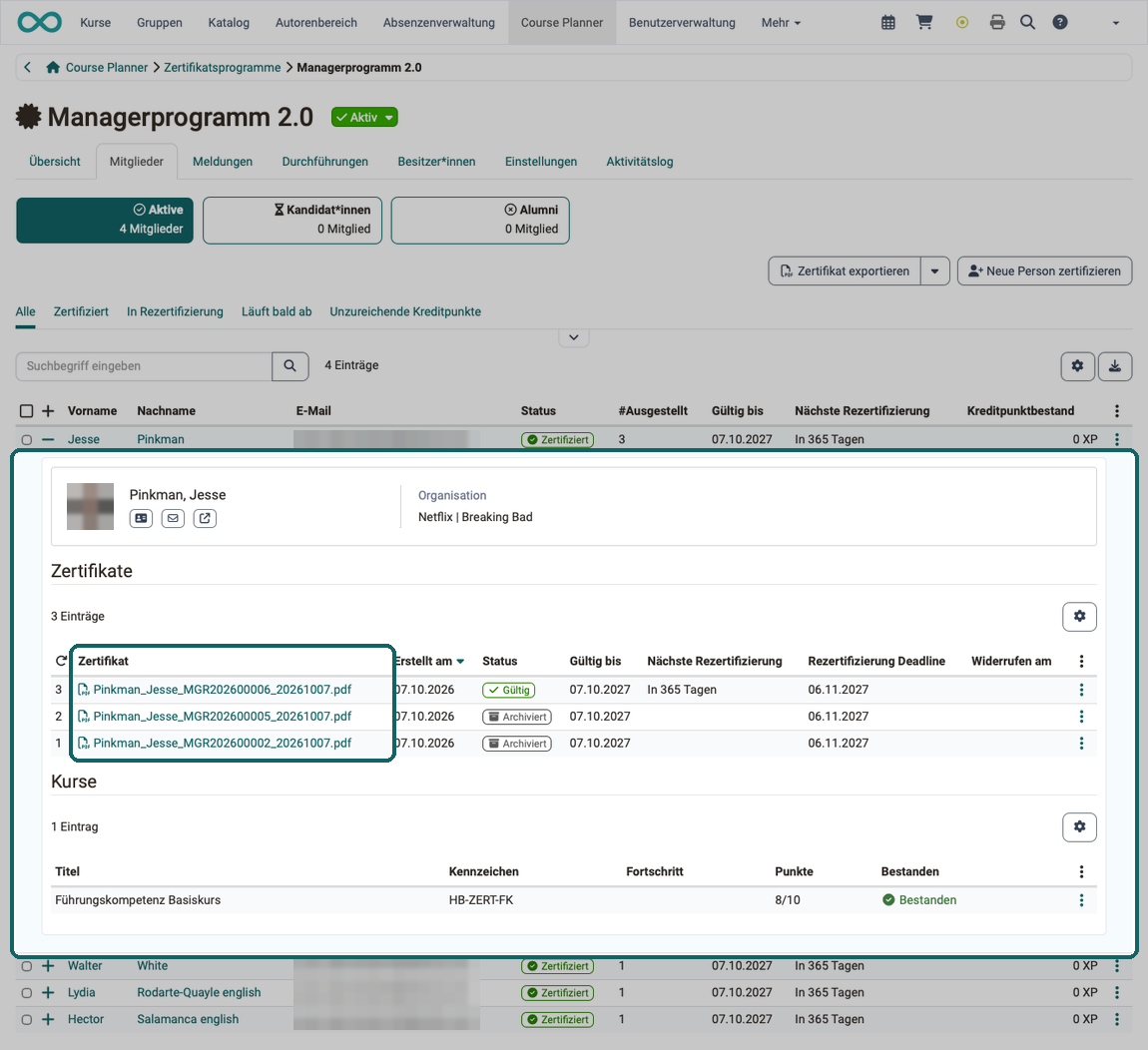
Task: Collapse the Jesse Pinkman detail row
Action: tap(48, 439)
